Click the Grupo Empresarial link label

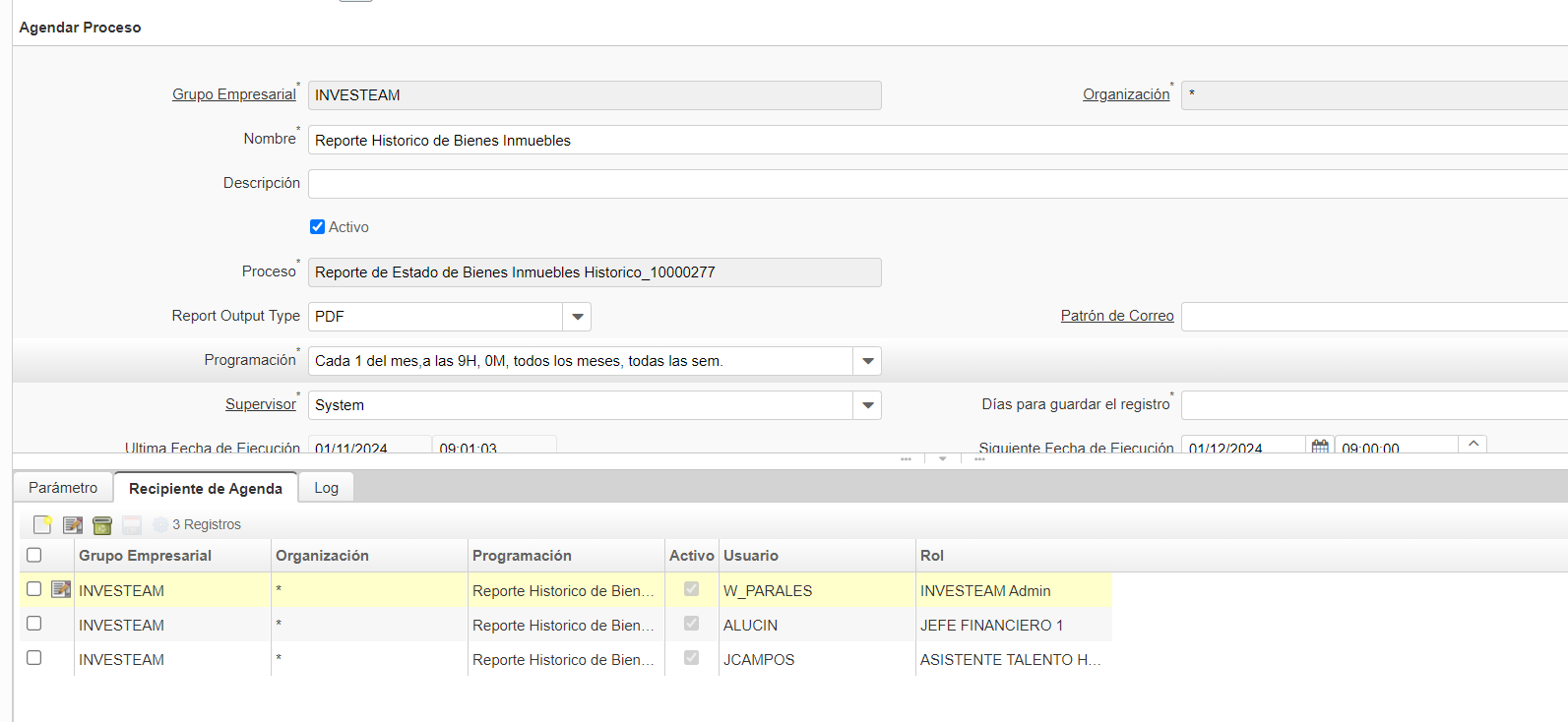(233, 94)
